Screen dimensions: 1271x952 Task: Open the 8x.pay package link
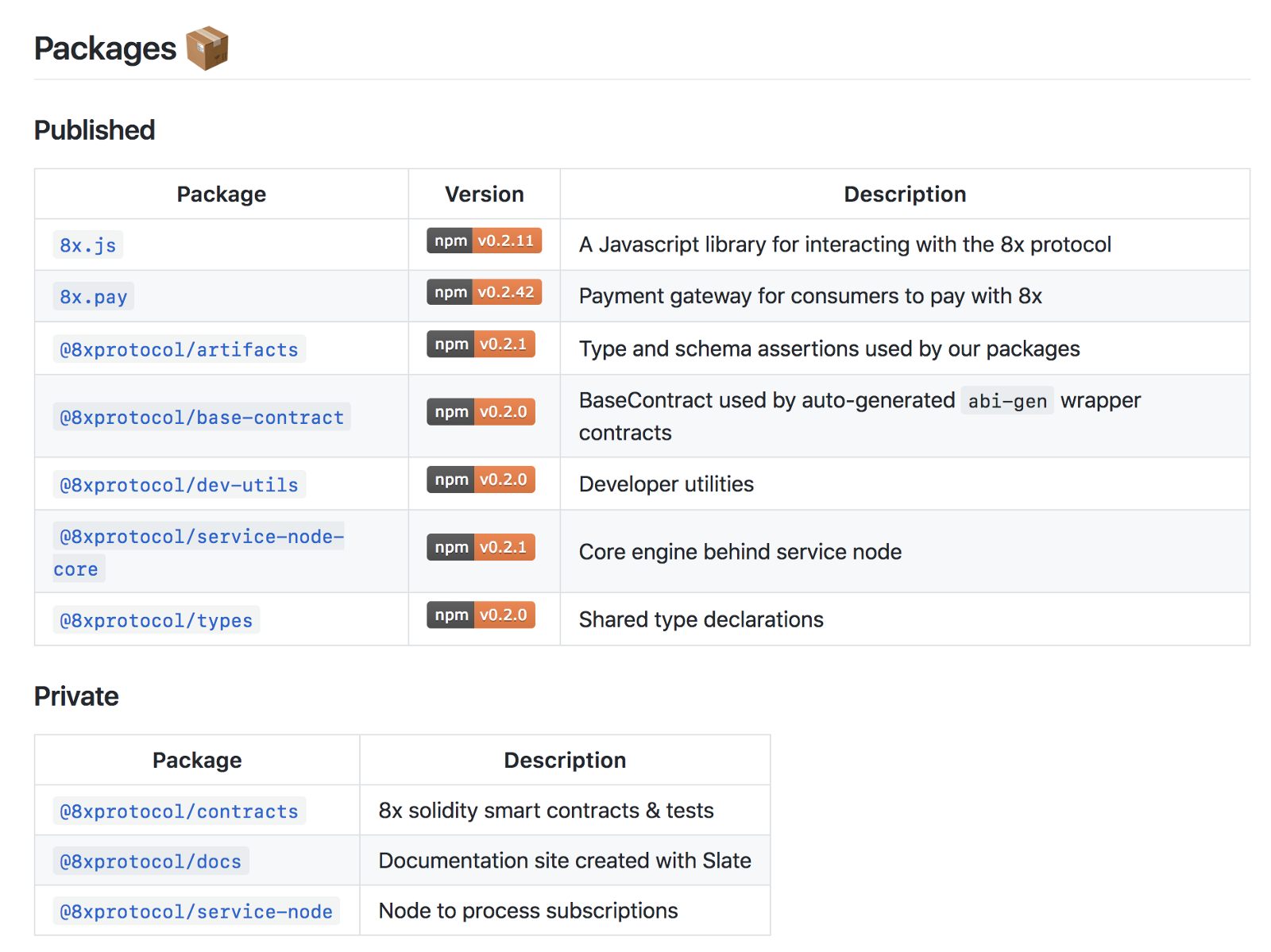click(94, 297)
